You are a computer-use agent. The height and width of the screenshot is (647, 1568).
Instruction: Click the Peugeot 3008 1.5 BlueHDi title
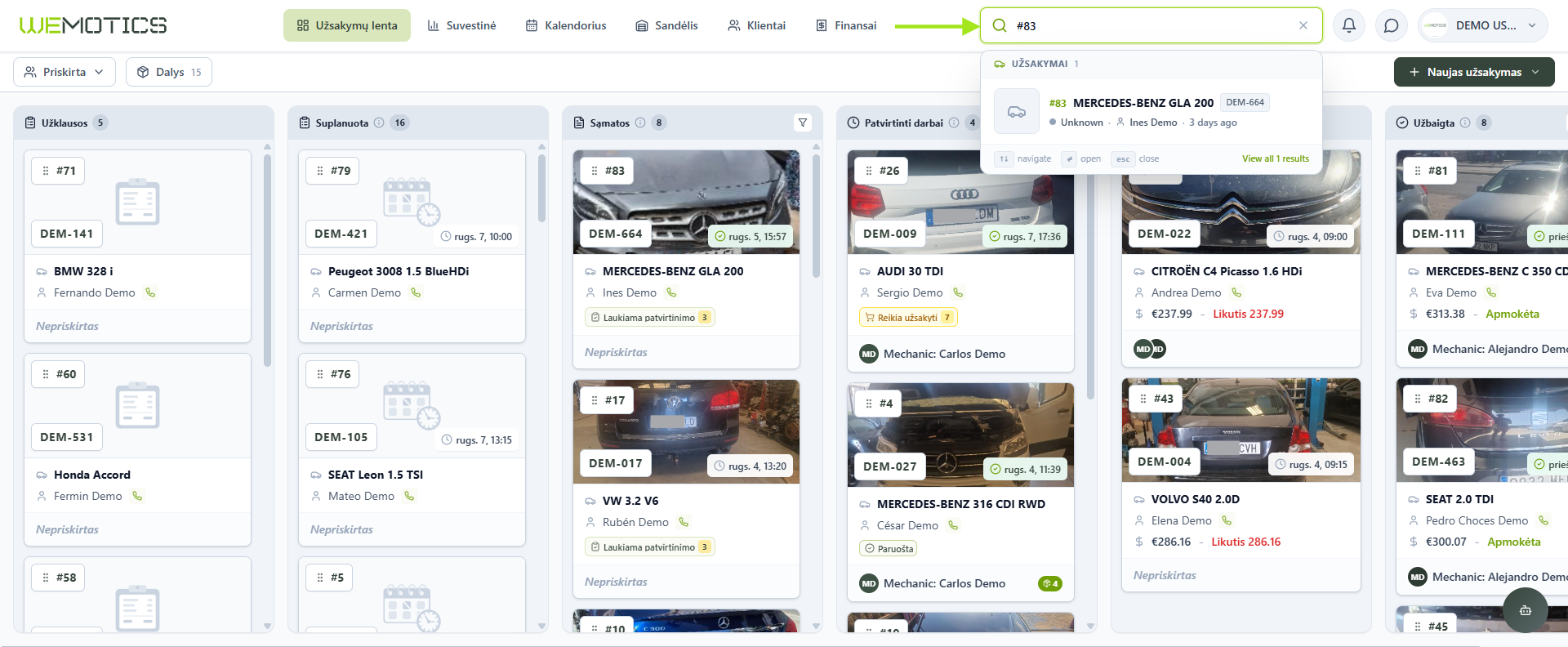pos(399,271)
